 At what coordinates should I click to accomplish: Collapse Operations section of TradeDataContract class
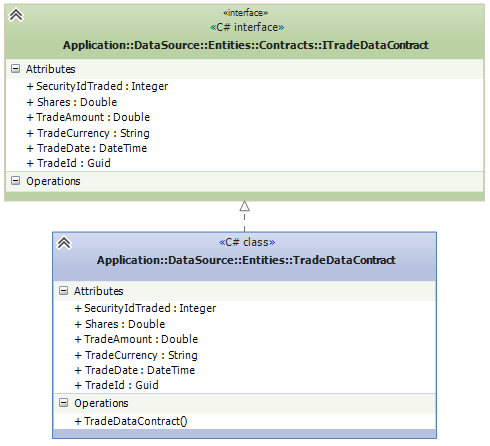coord(63,403)
